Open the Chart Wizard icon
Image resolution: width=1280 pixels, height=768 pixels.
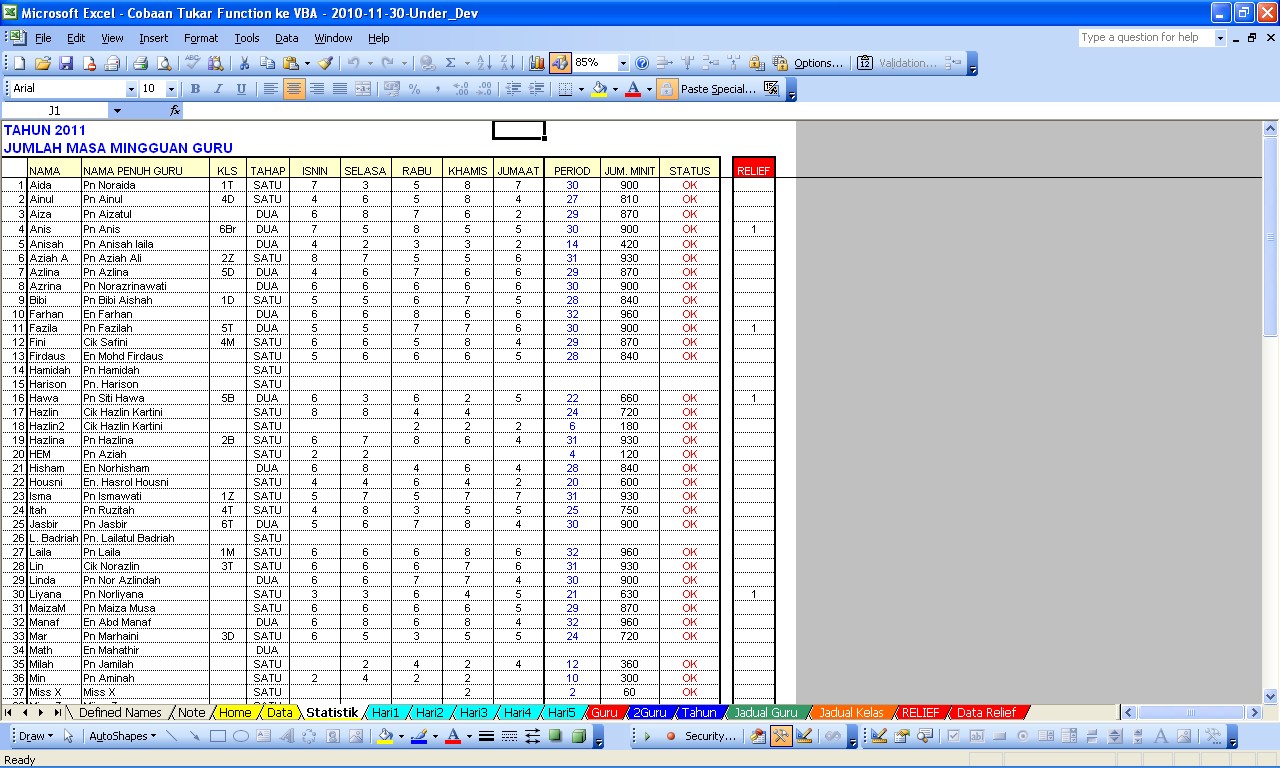537,63
